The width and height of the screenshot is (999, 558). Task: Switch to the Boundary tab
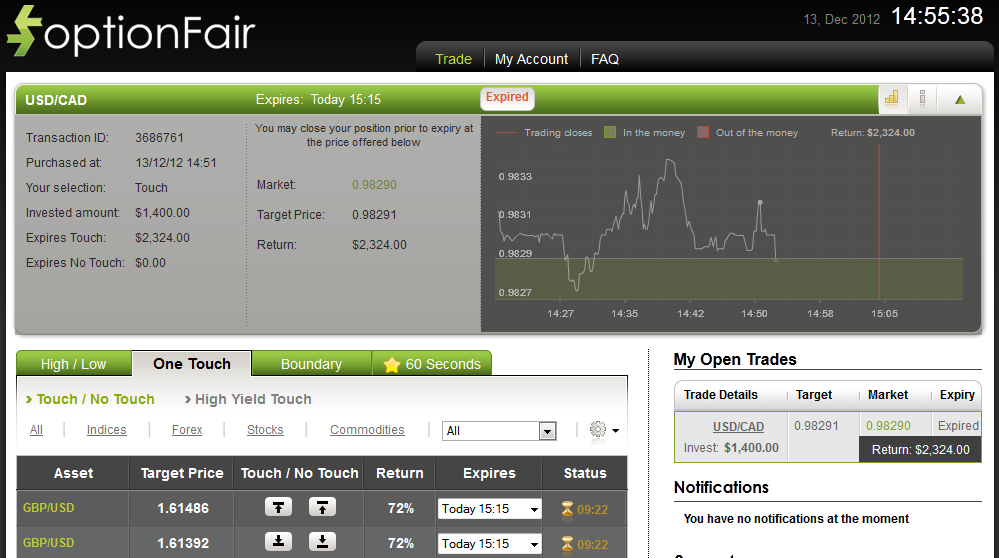[x=311, y=364]
